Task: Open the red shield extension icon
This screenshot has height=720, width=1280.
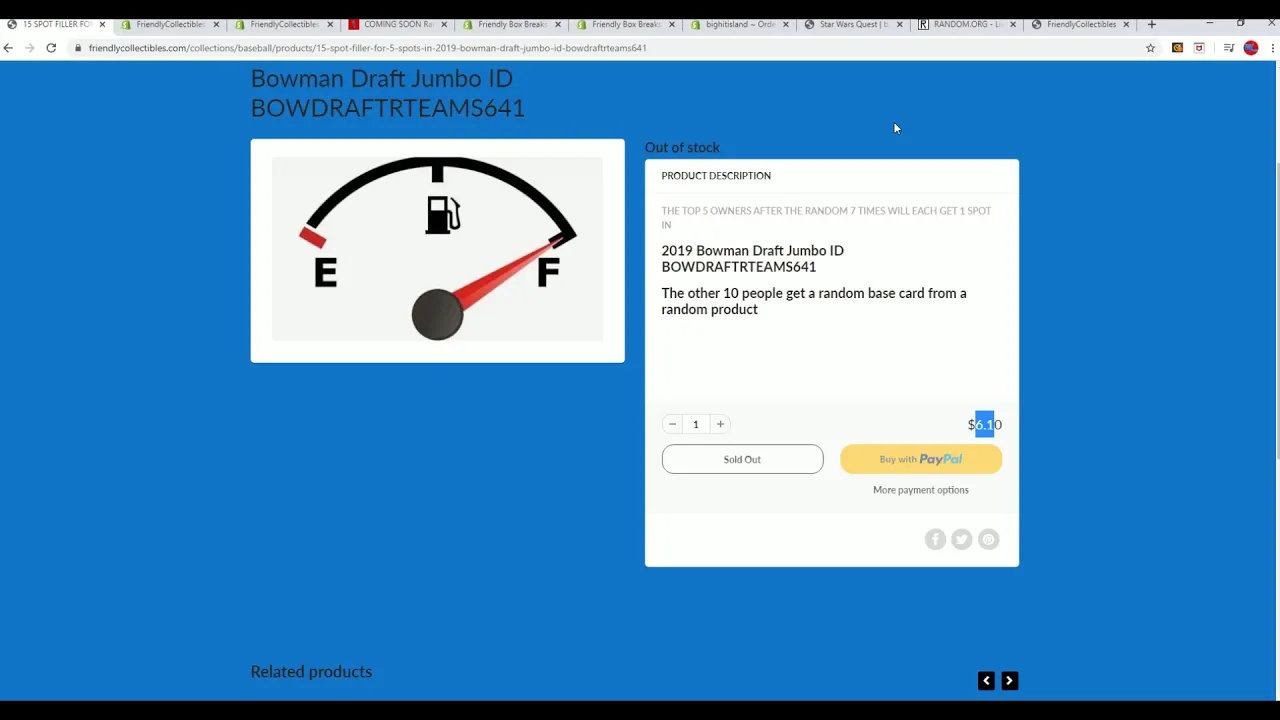Action: [x=1199, y=48]
